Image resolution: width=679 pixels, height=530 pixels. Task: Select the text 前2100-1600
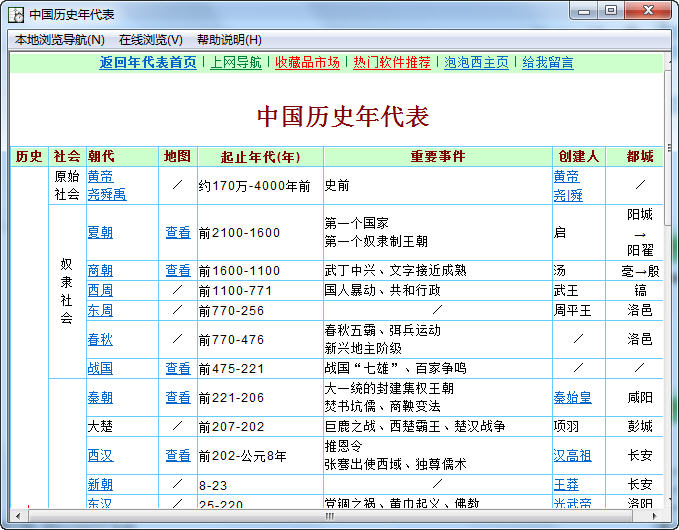click(x=239, y=233)
